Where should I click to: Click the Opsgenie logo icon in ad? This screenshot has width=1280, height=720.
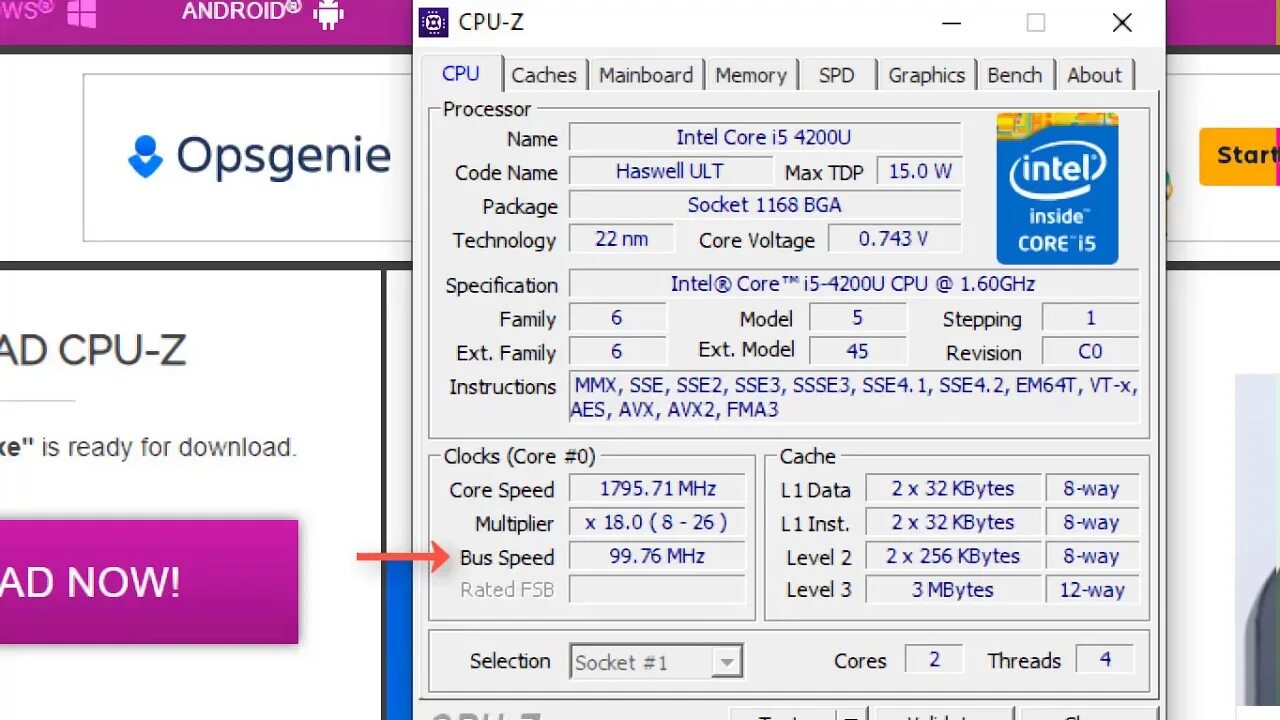(x=145, y=157)
